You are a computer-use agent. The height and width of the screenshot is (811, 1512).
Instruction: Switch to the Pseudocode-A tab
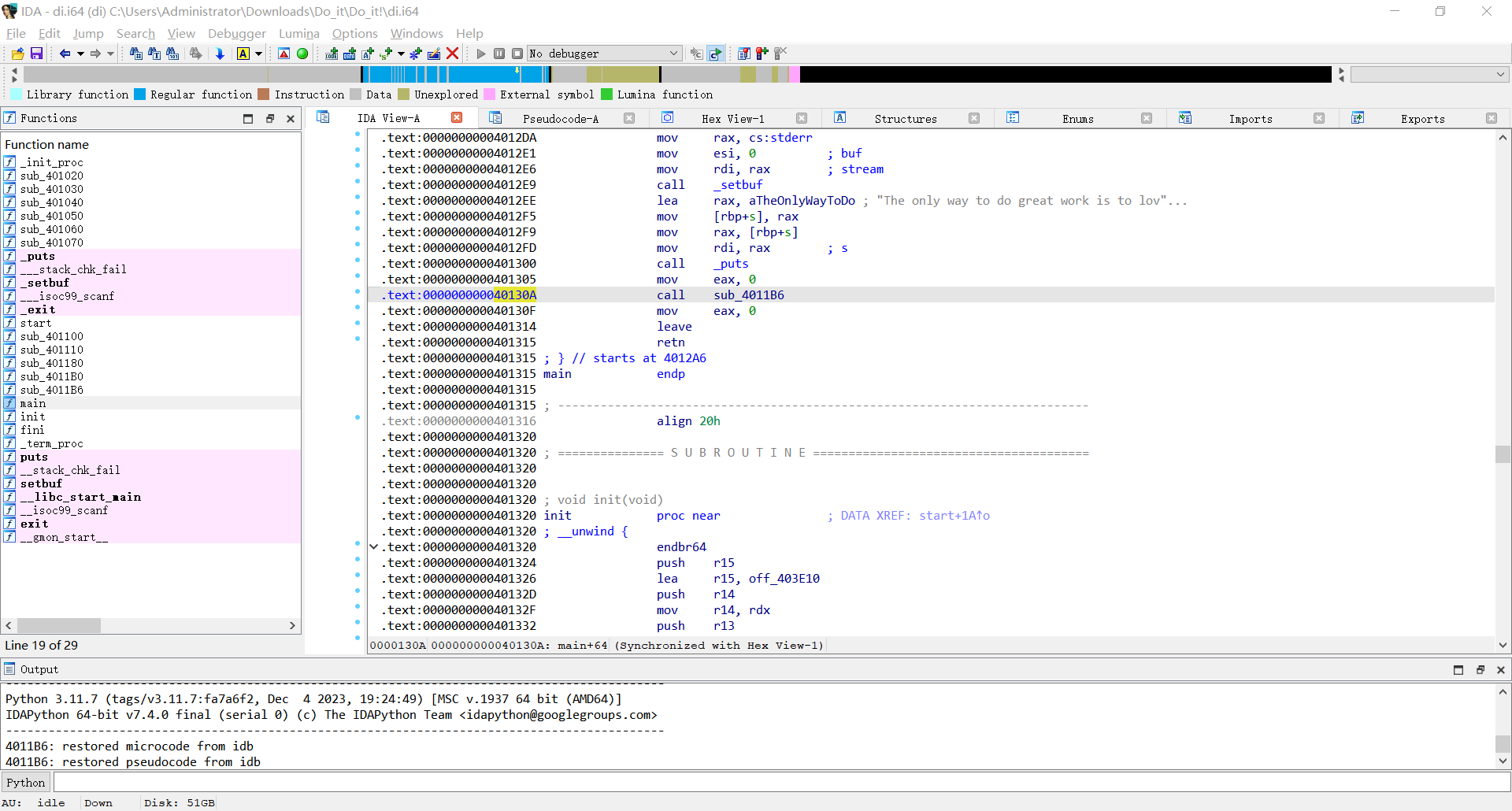pyautogui.click(x=561, y=118)
